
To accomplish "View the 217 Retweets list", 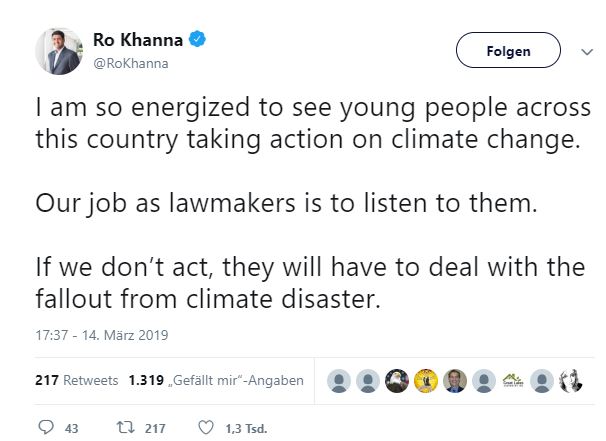I will point(76,381).
